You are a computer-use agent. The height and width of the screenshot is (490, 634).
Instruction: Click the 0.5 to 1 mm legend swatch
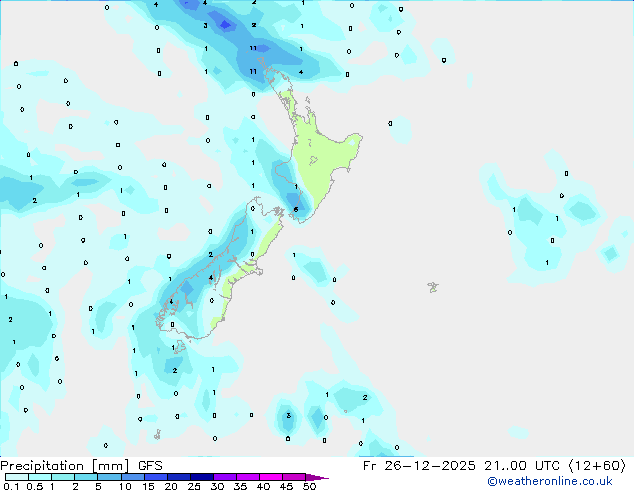tap(40, 477)
